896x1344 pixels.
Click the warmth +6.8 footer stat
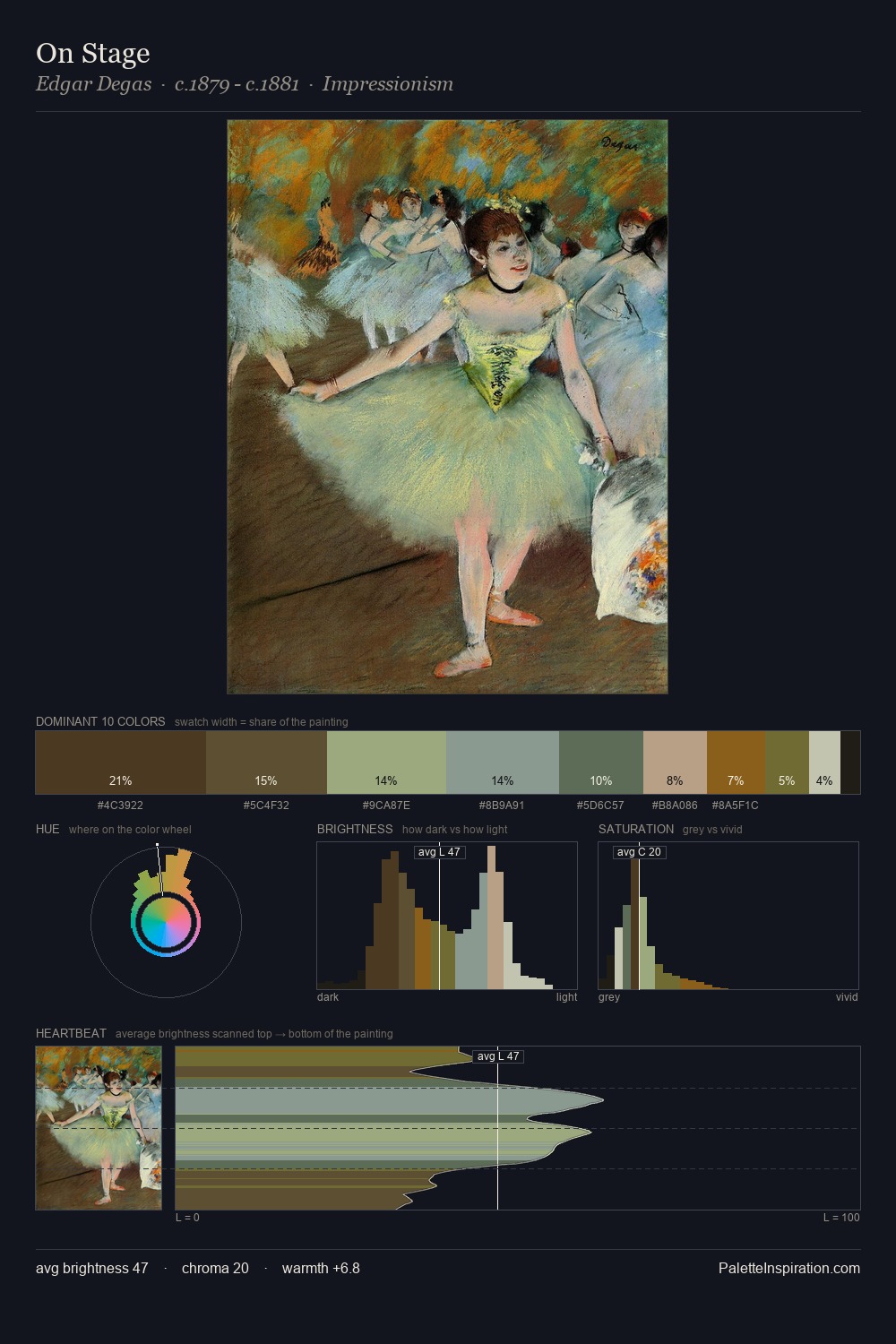point(321,1268)
